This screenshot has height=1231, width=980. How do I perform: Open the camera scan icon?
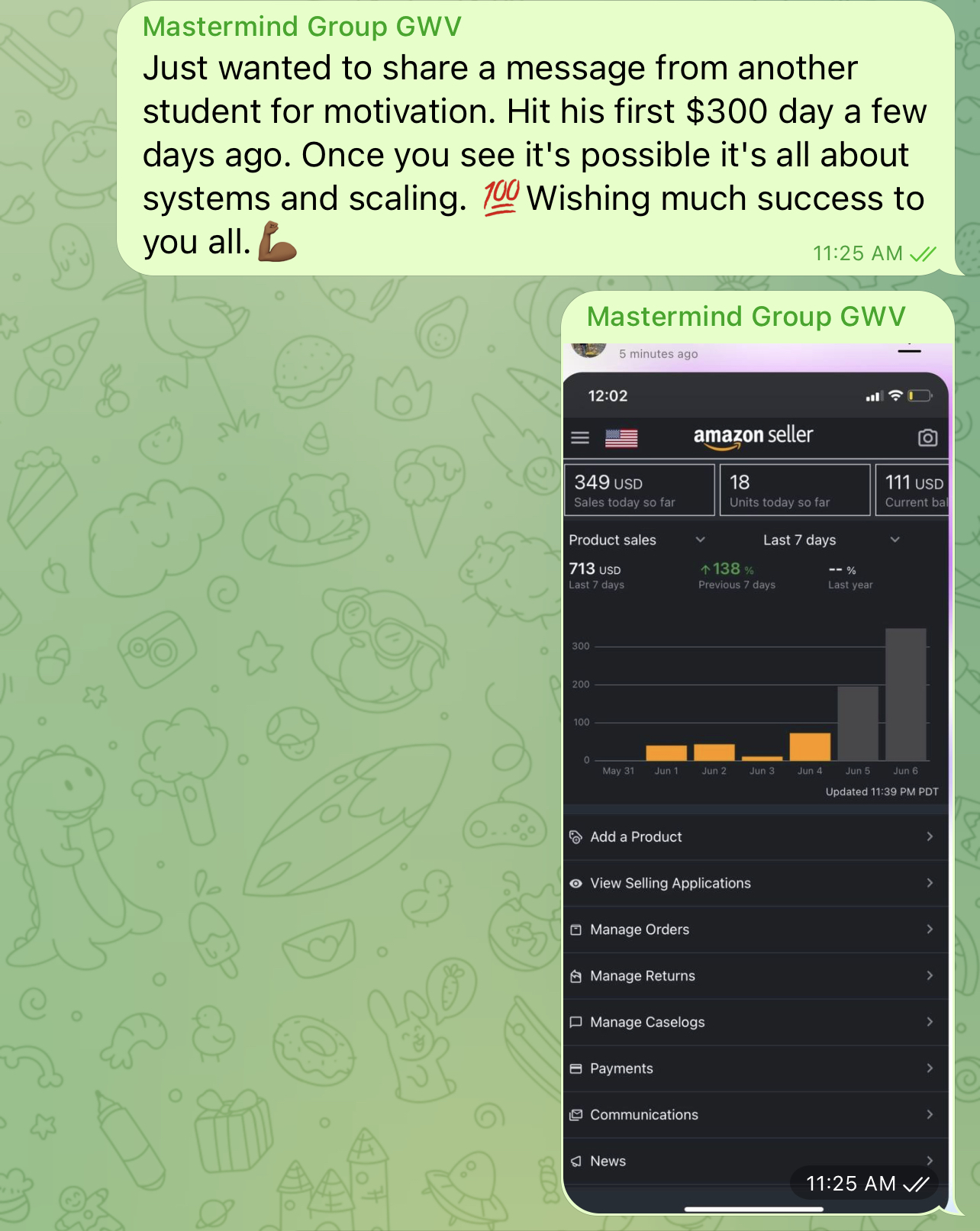927,437
